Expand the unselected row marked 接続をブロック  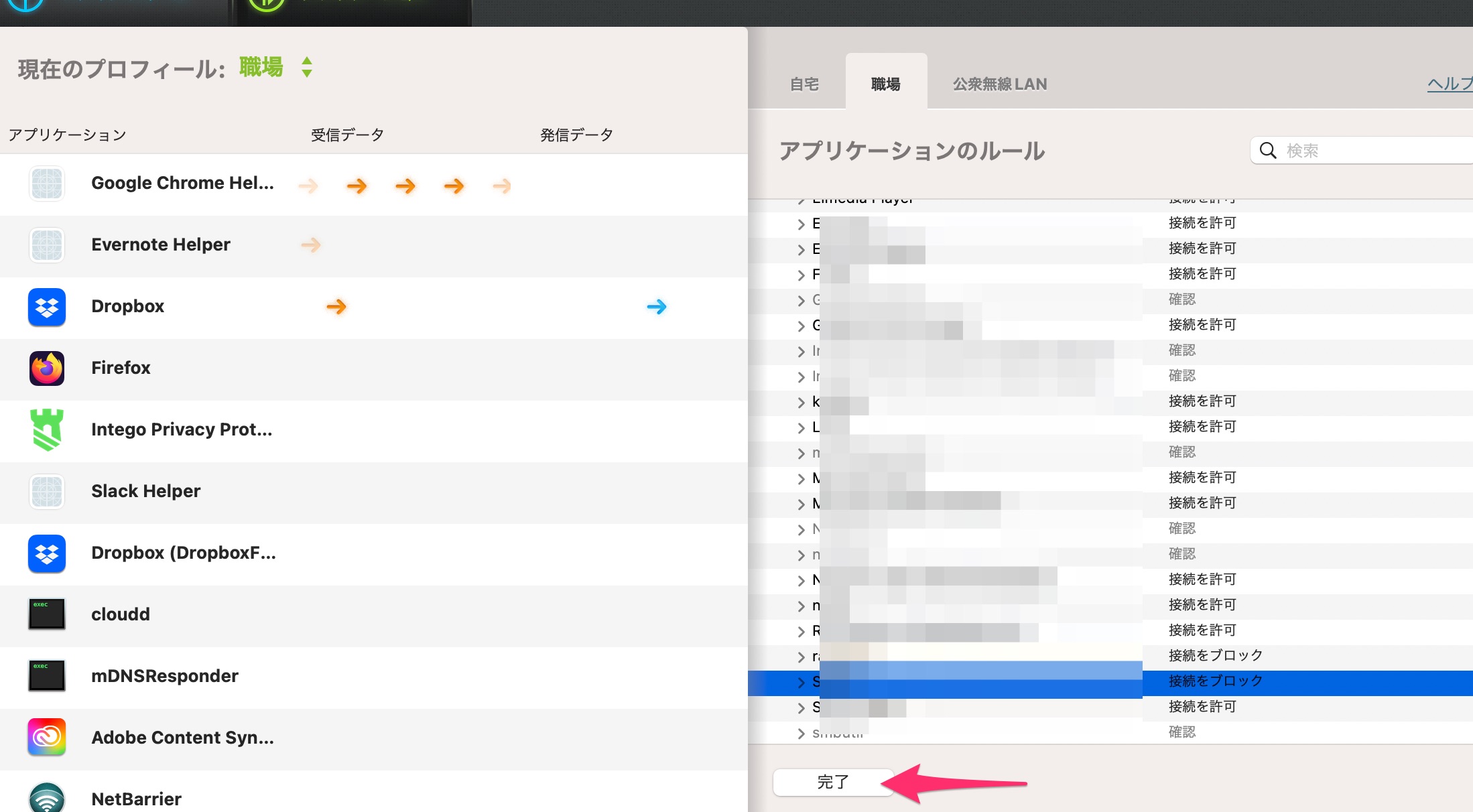[801, 657]
